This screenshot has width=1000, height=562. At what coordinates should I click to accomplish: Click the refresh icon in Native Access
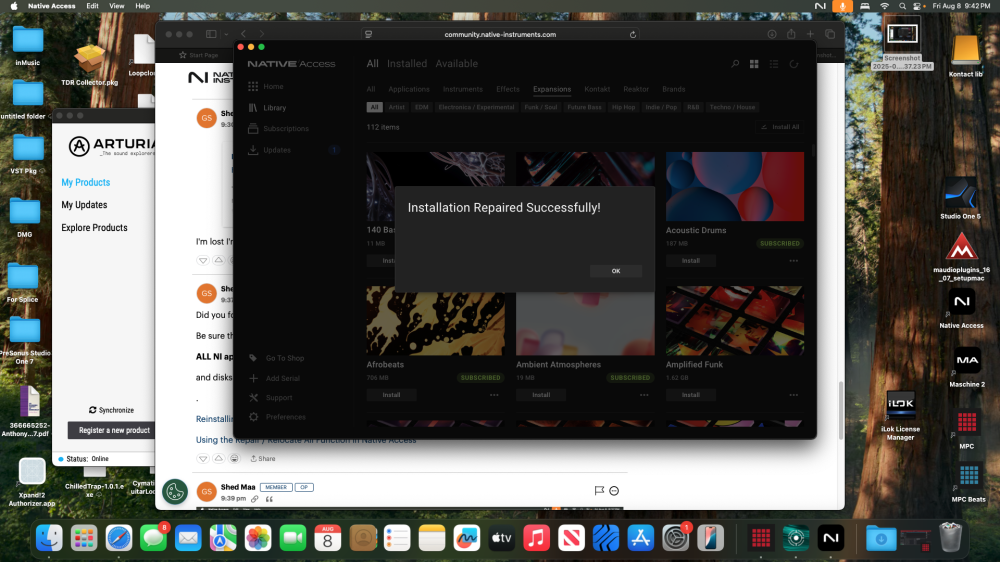pyautogui.click(x=793, y=64)
